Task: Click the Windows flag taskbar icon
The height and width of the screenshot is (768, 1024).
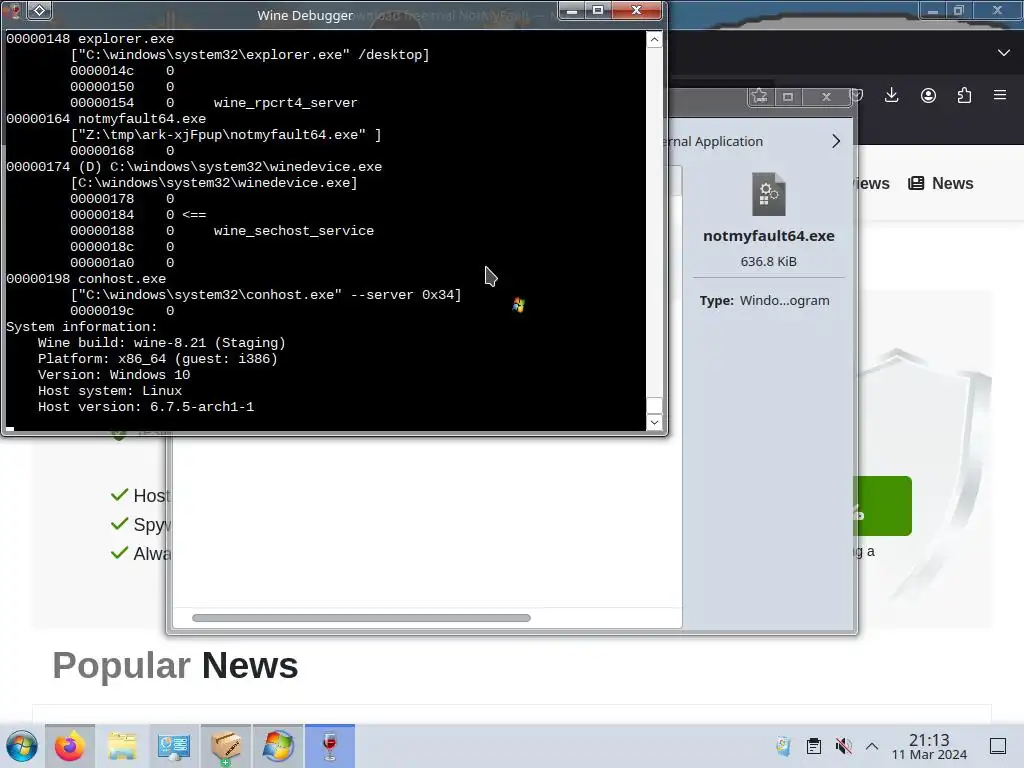Action: coord(278,746)
